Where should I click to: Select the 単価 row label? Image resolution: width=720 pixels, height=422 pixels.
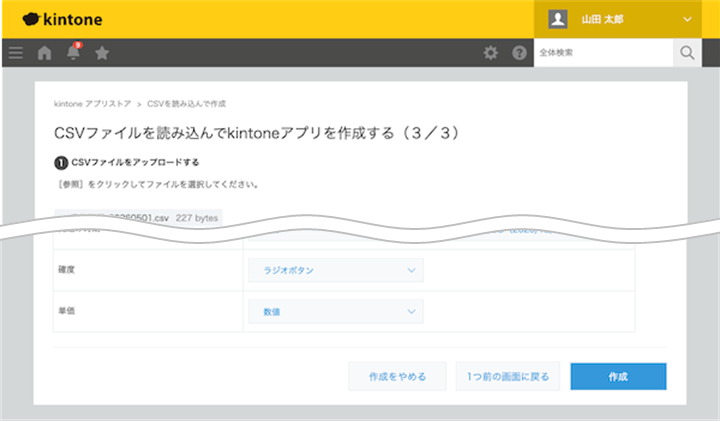[67, 311]
